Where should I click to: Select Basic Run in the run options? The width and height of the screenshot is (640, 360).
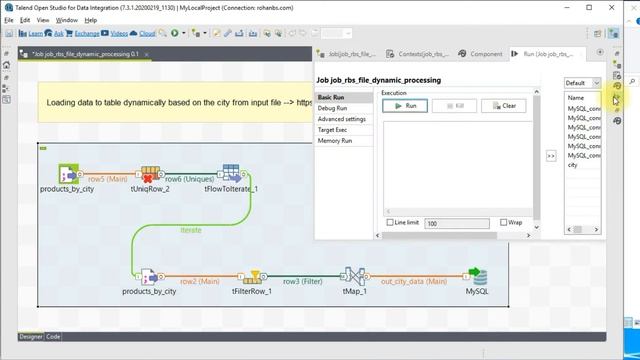(x=344, y=97)
